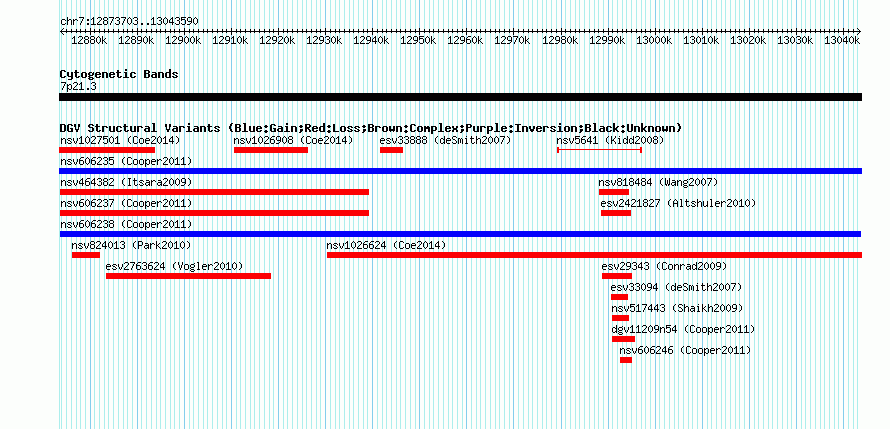The width and height of the screenshot is (890, 429).
Task: Select the nsv606238 blue gain bar
Action: 460,234
